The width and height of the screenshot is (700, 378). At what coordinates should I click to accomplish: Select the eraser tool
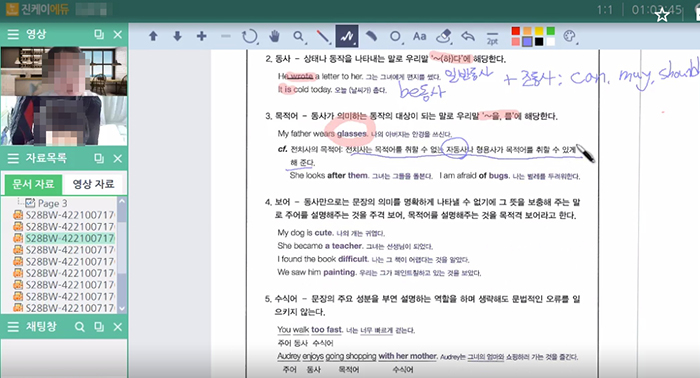point(443,37)
